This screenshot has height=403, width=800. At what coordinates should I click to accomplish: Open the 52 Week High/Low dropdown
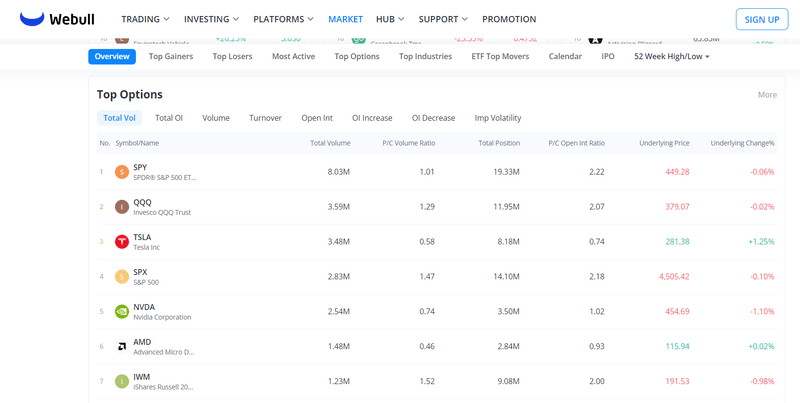click(x=671, y=57)
